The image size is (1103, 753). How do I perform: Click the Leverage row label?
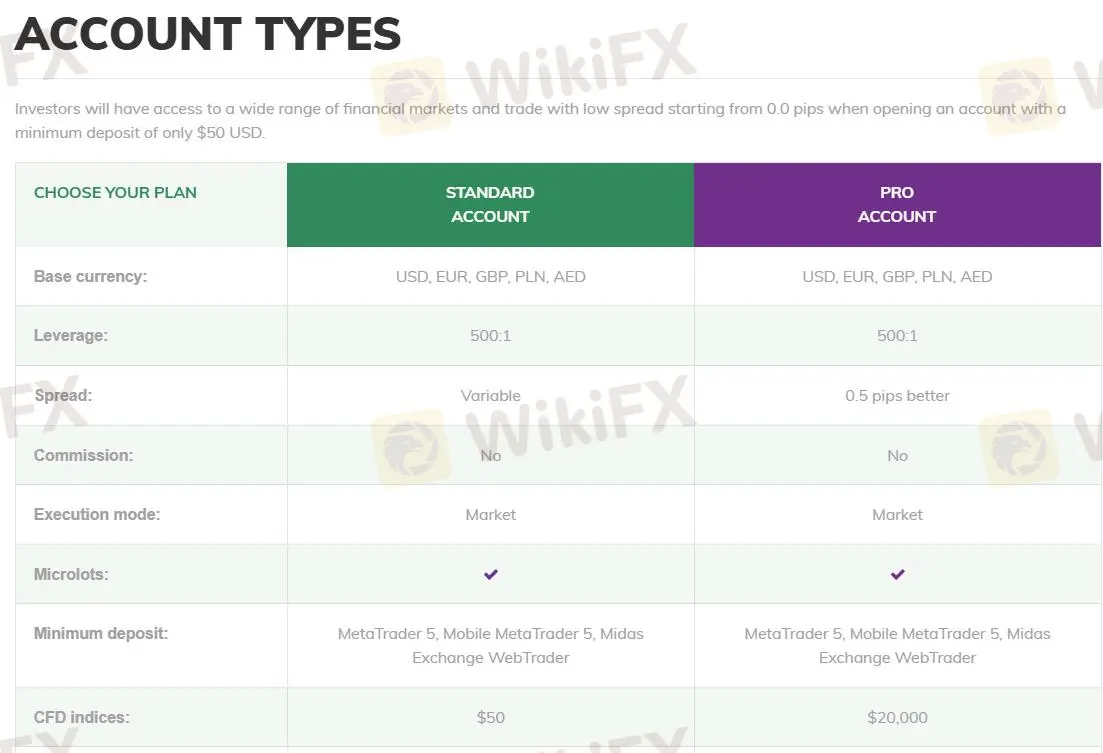pos(71,336)
